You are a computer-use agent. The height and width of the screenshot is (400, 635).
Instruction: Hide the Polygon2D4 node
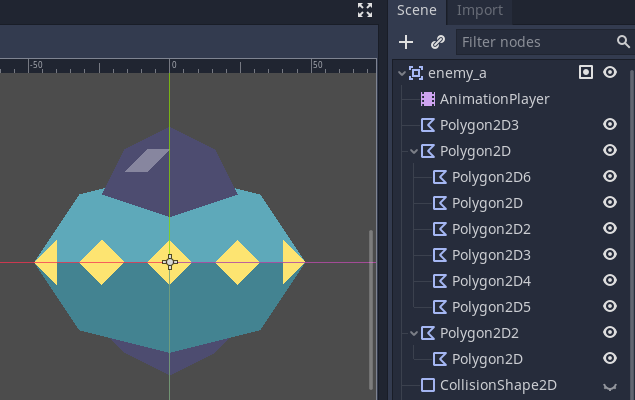pos(609,280)
